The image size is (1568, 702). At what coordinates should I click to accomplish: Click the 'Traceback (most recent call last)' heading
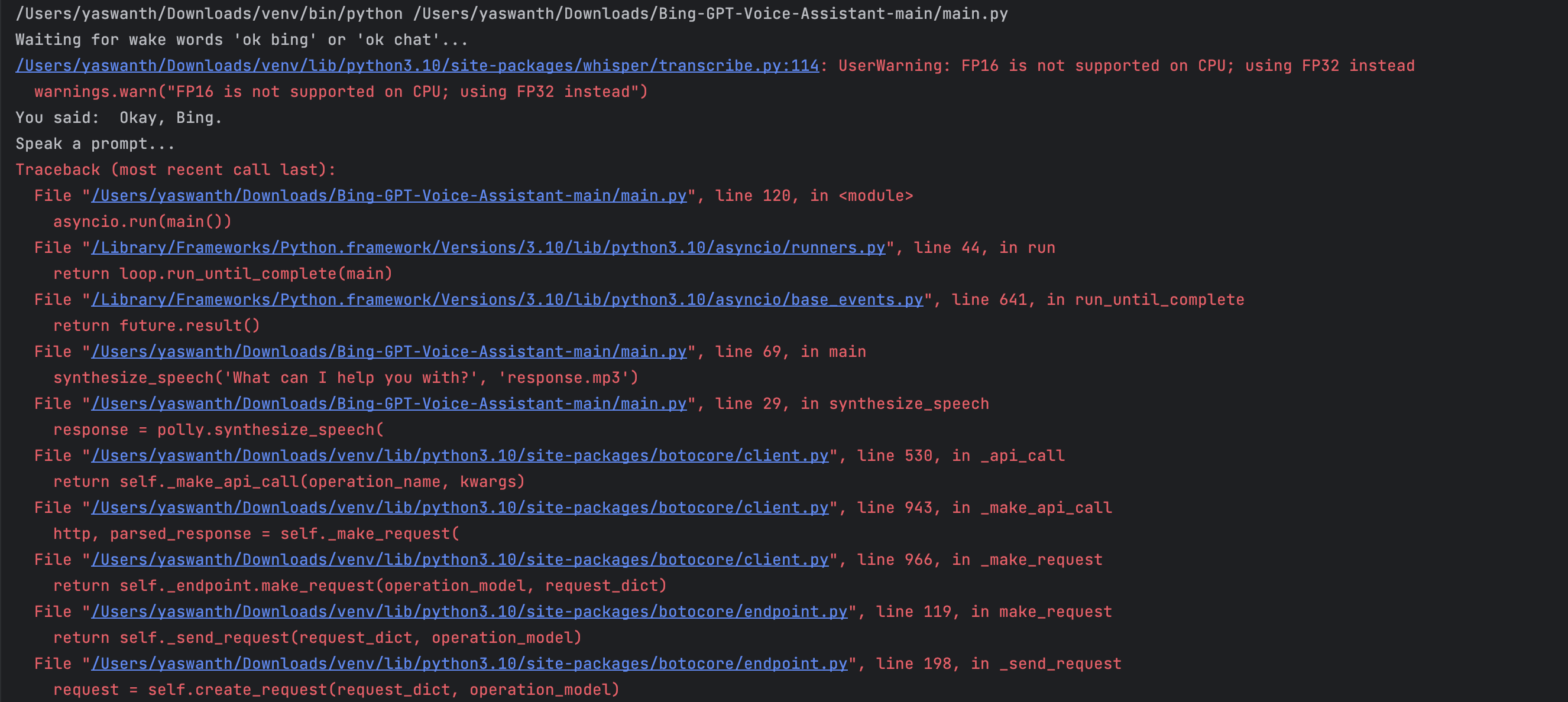(x=175, y=169)
